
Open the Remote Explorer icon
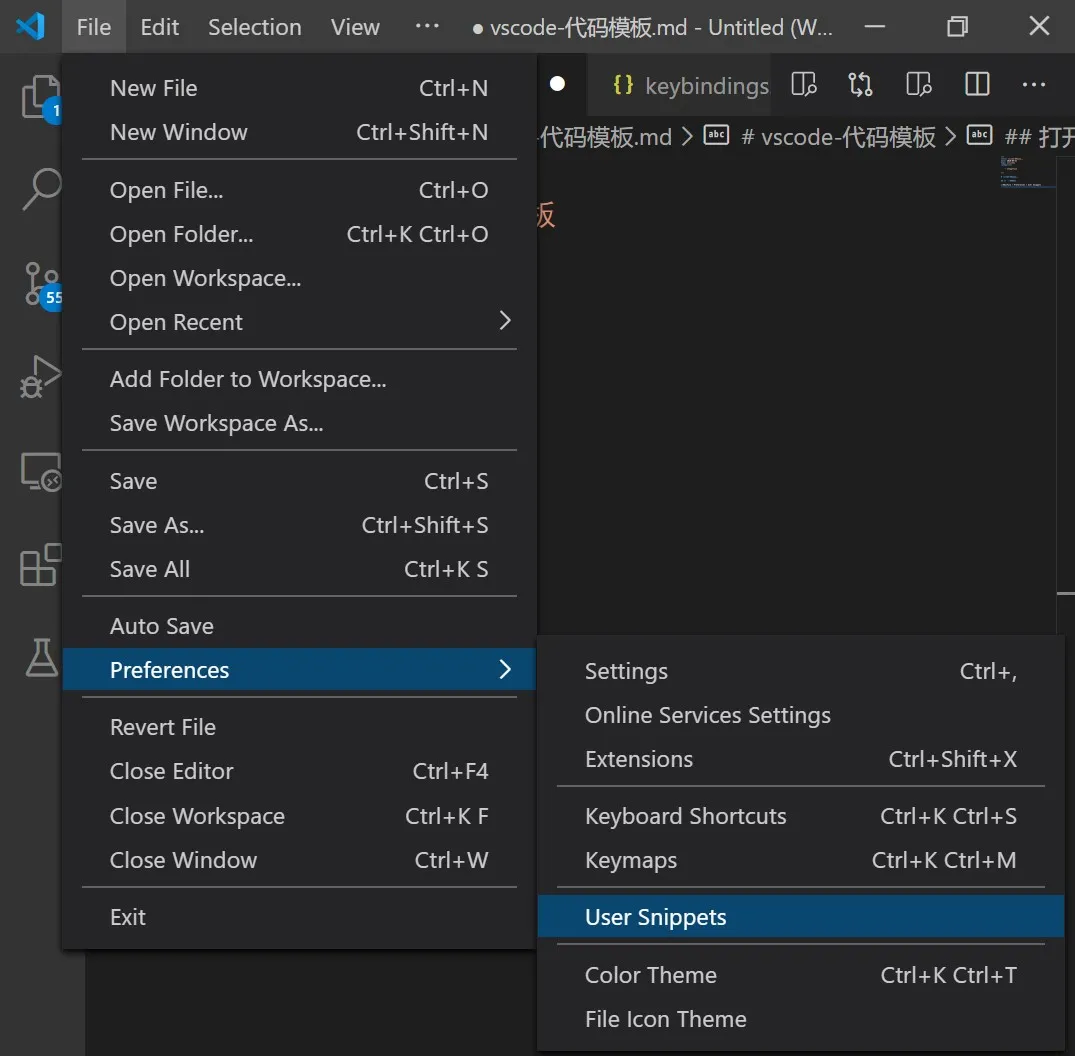click(41, 472)
